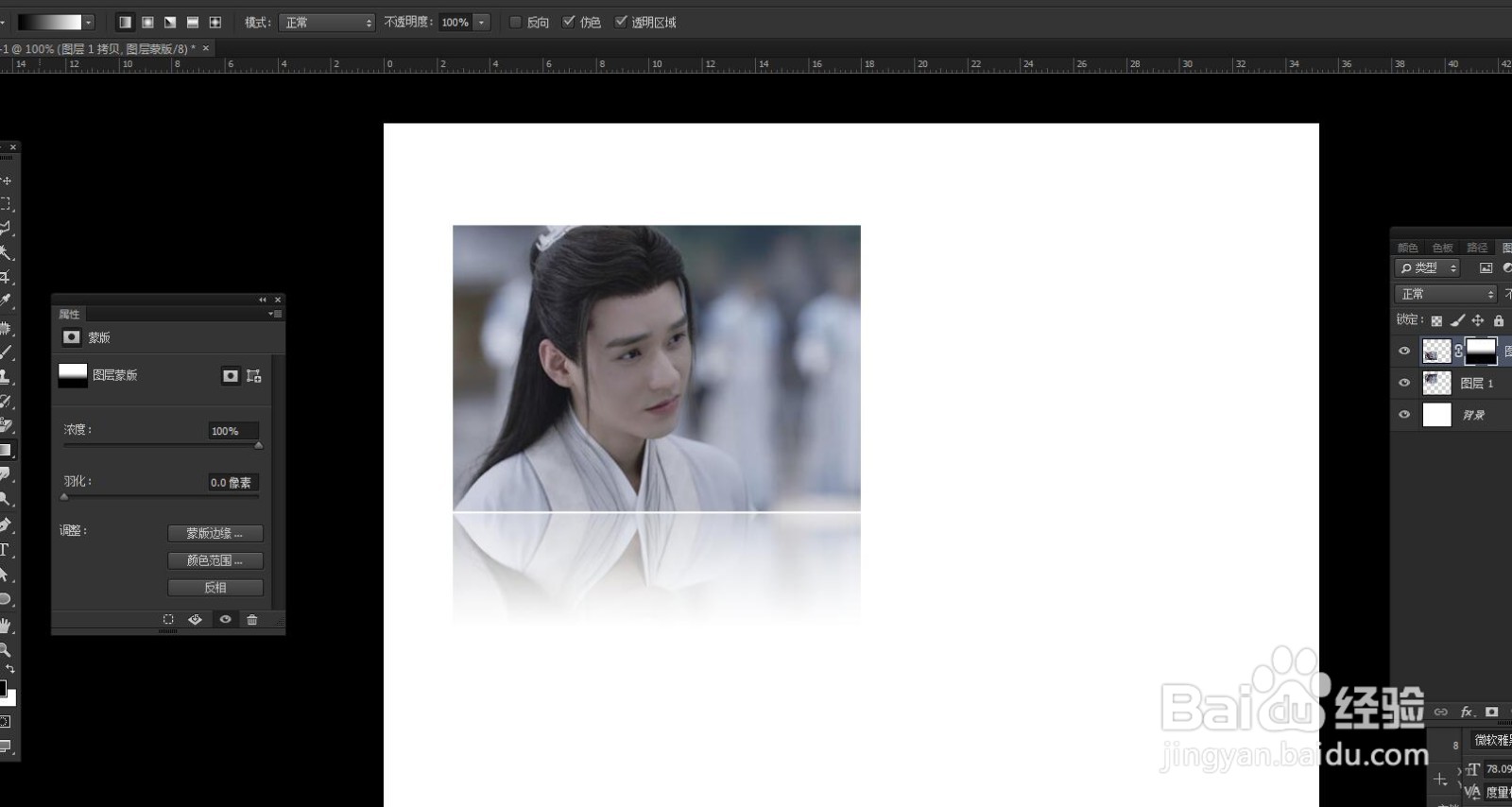1512x807 pixels.
Task: Collapse the Properties panel with double arrows
Action: pos(263,300)
